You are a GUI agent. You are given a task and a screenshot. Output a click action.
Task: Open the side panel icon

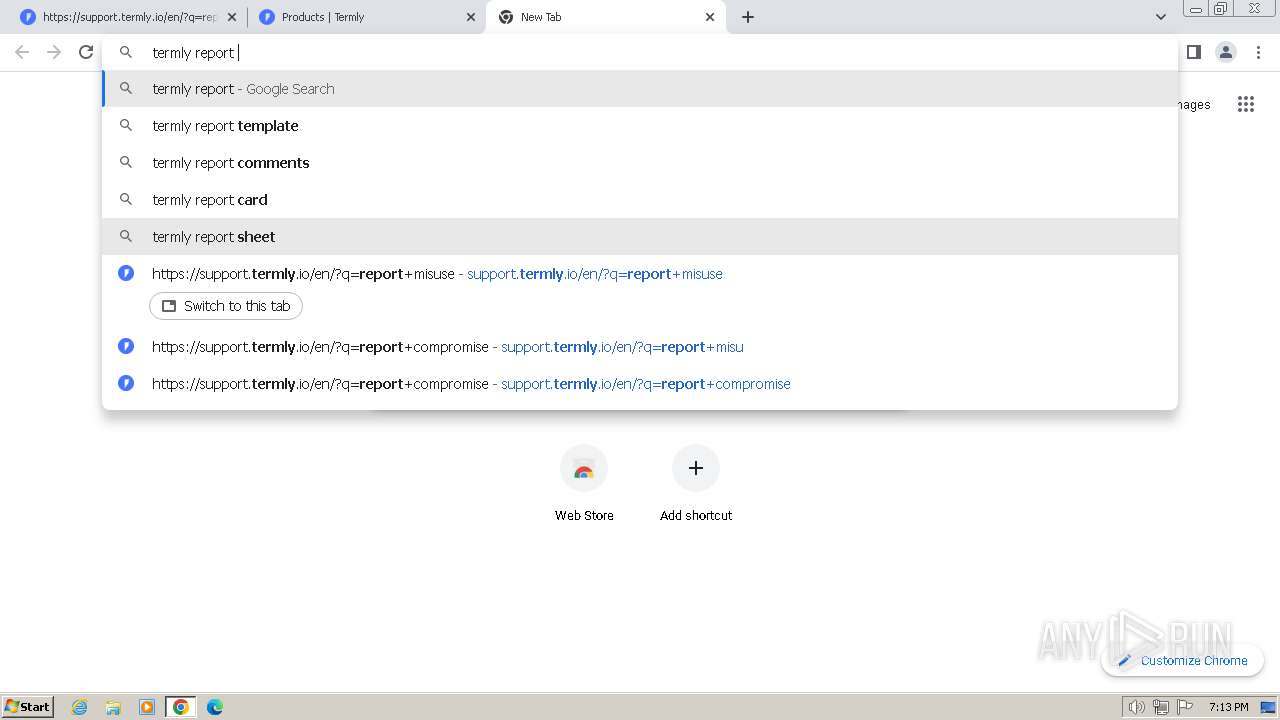[1193, 52]
